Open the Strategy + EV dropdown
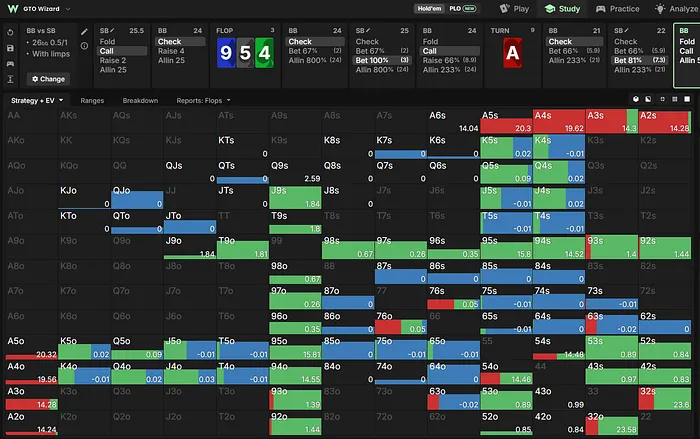700x439 pixels. (x=37, y=100)
